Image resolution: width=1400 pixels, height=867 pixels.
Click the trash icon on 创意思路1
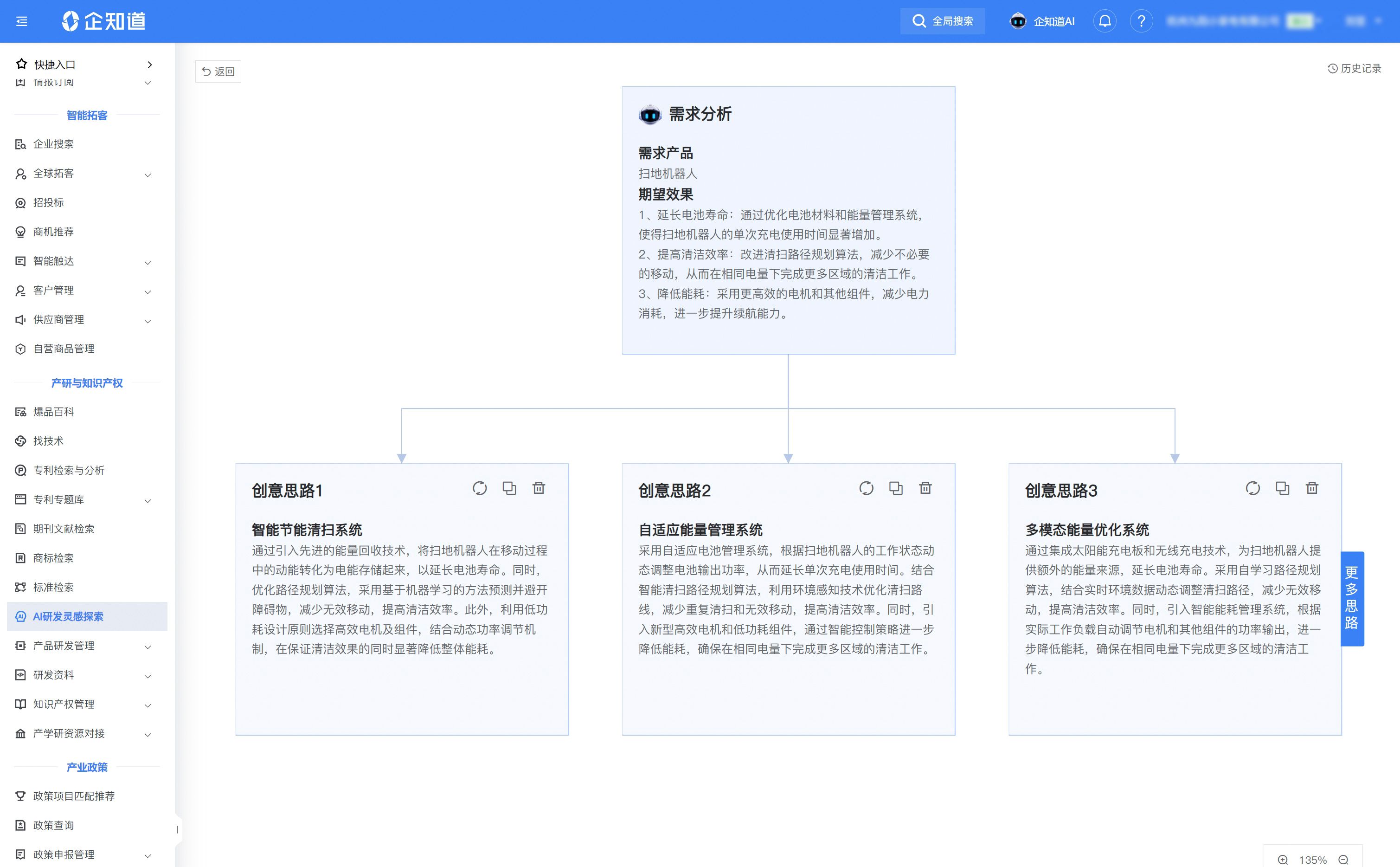click(x=539, y=488)
